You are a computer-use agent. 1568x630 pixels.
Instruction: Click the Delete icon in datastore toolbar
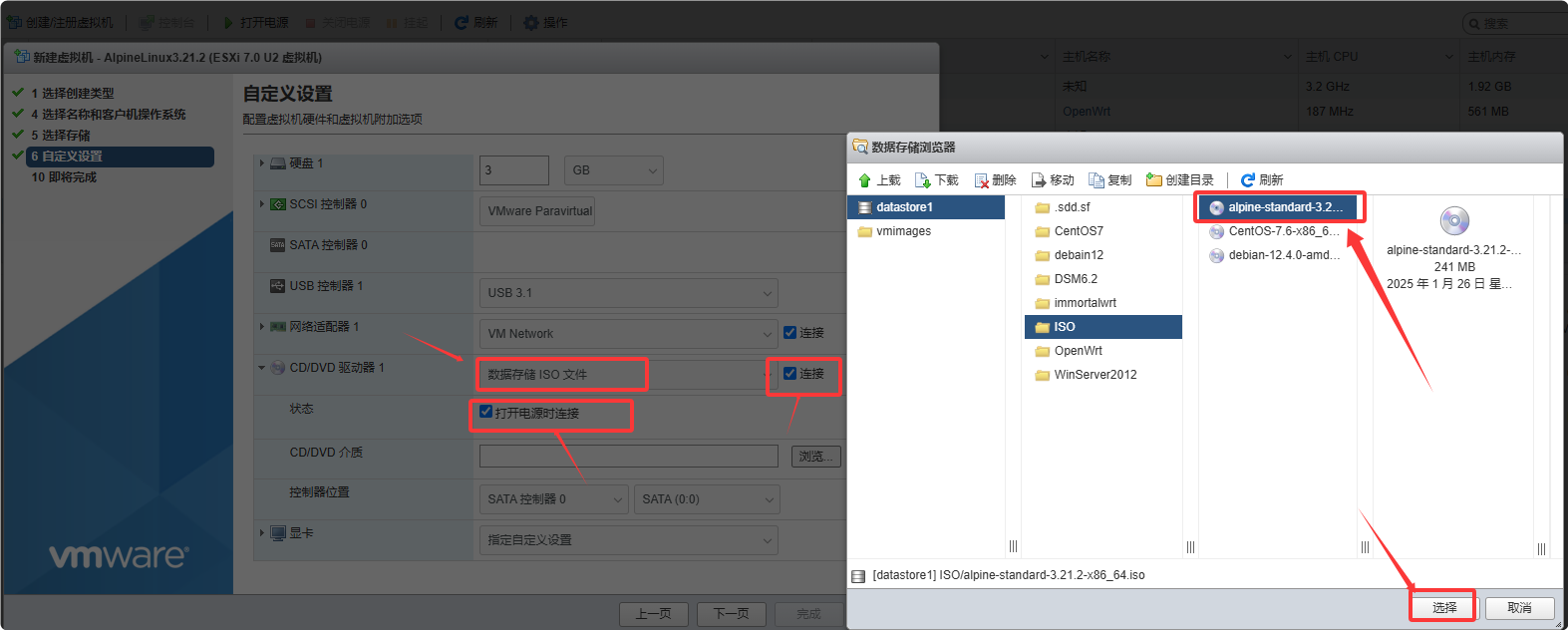(982, 180)
